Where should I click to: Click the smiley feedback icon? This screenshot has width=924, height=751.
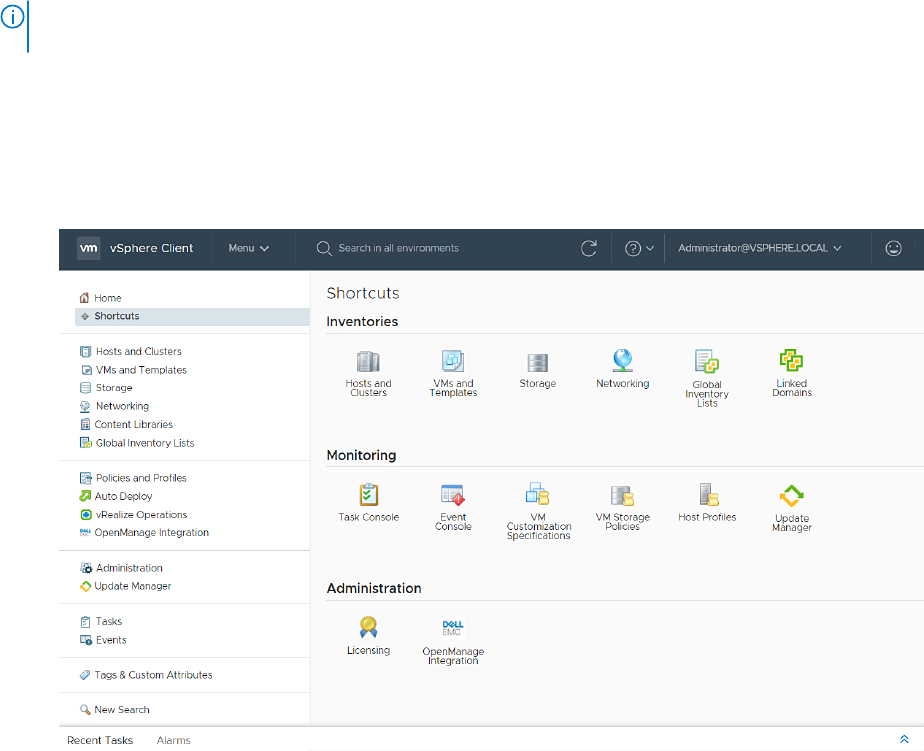coord(893,248)
